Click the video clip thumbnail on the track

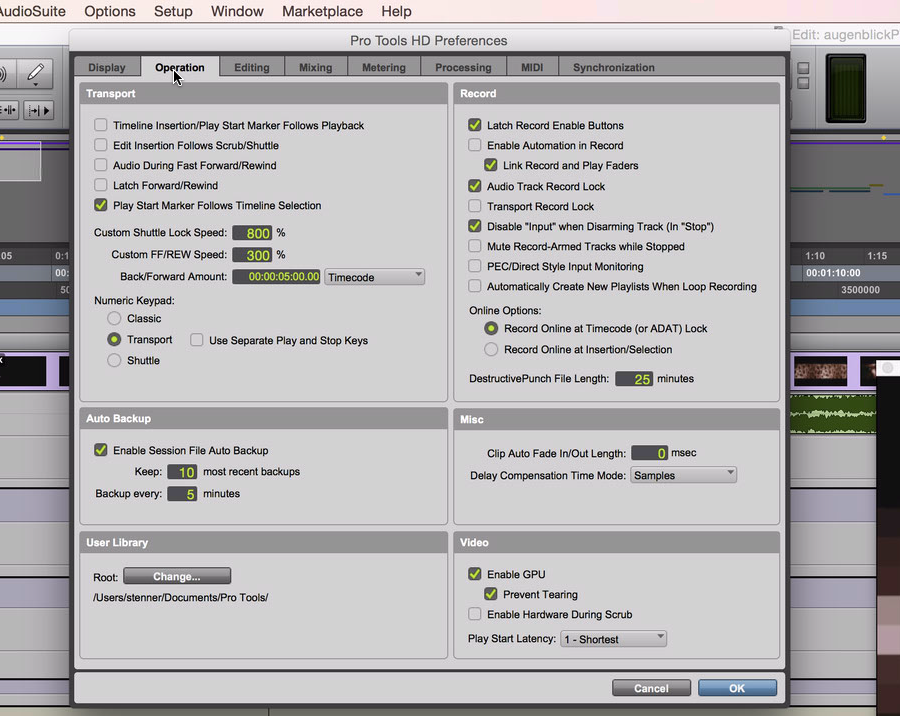(x=820, y=372)
